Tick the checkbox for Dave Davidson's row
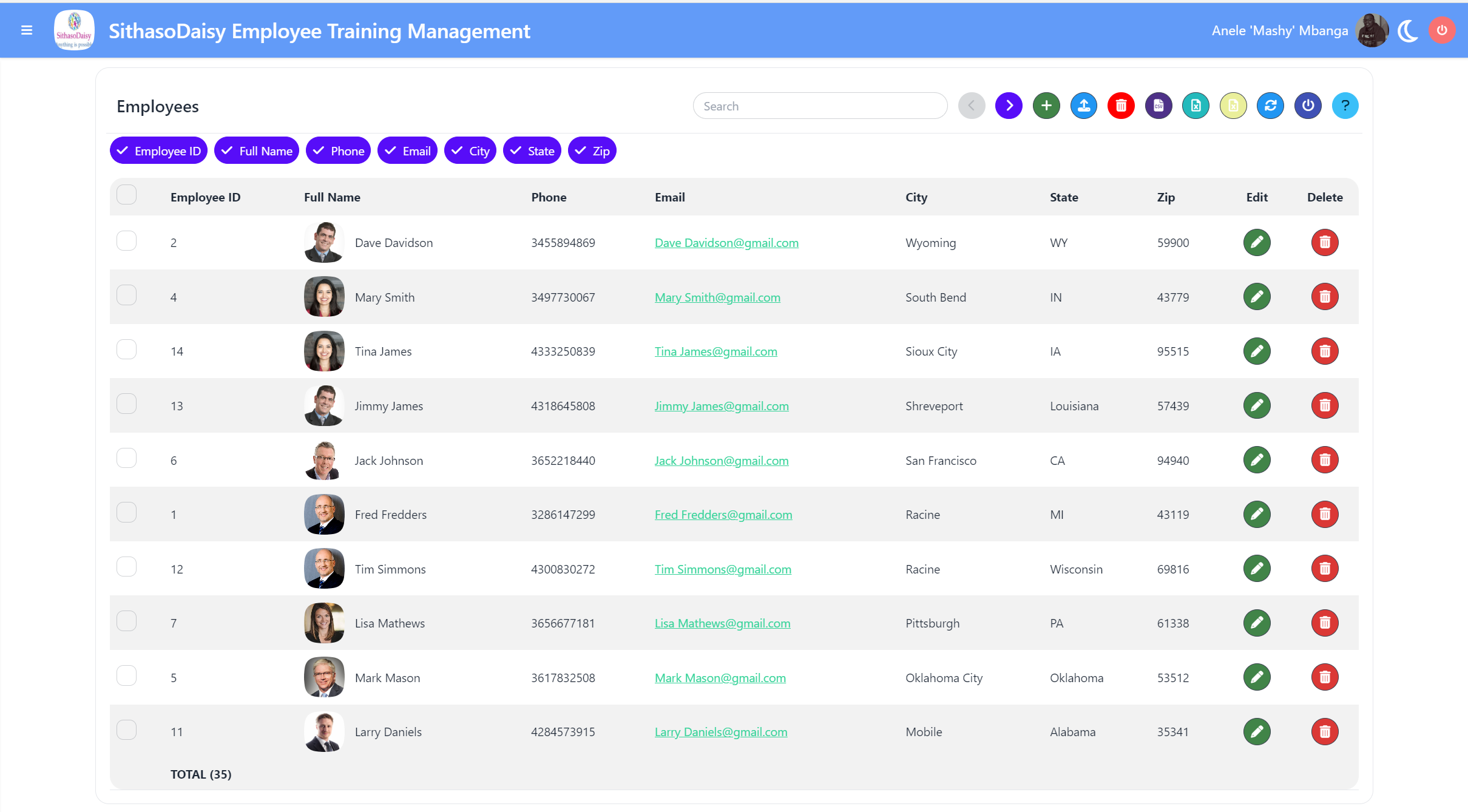The image size is (1468, 812). click(126, 241)
